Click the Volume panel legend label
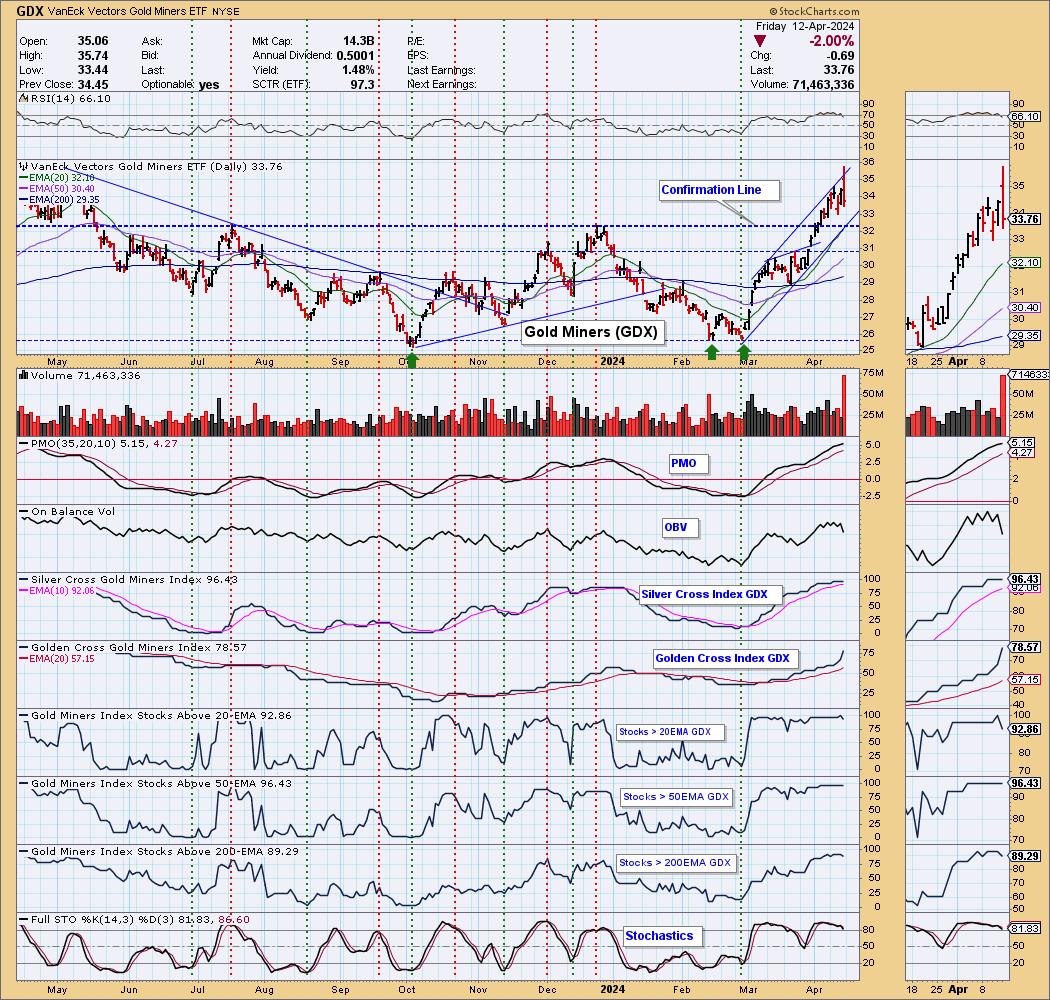 click(80, 376)
